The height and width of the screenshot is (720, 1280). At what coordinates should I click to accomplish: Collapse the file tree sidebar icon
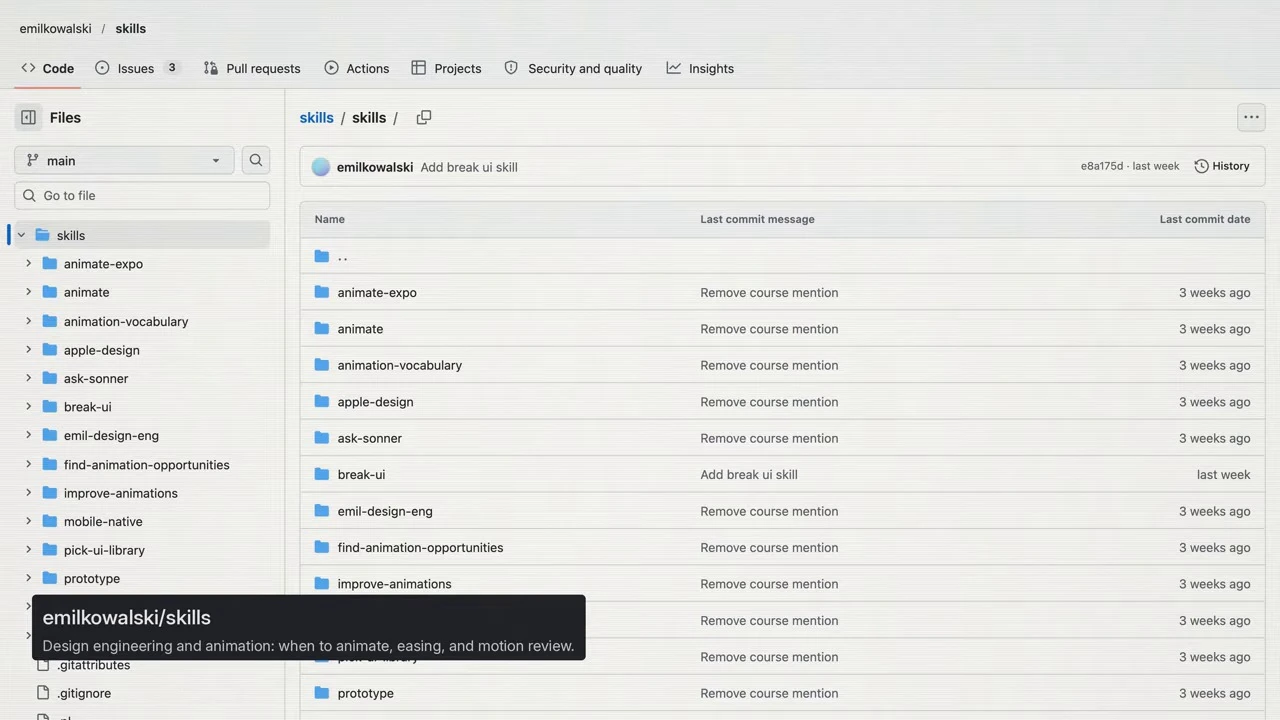coord(28,118)
